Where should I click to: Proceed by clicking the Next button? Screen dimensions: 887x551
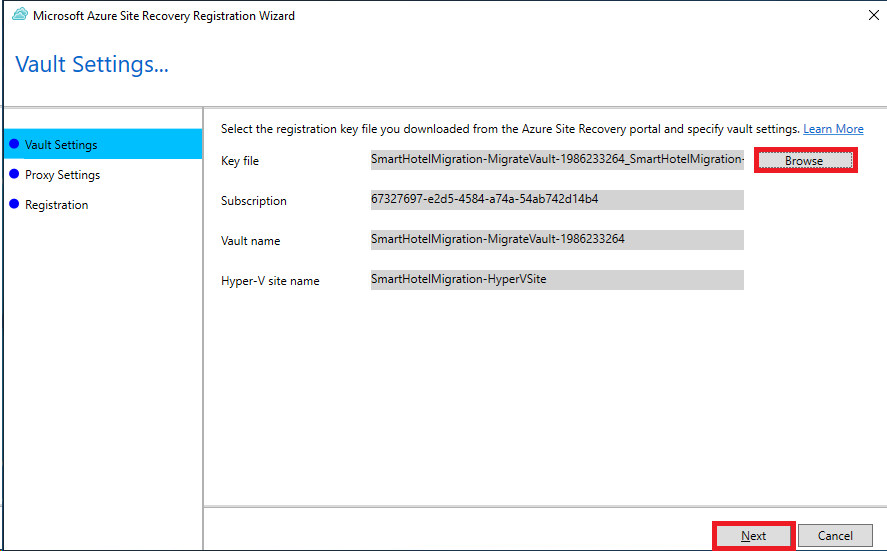click(753, 535)
